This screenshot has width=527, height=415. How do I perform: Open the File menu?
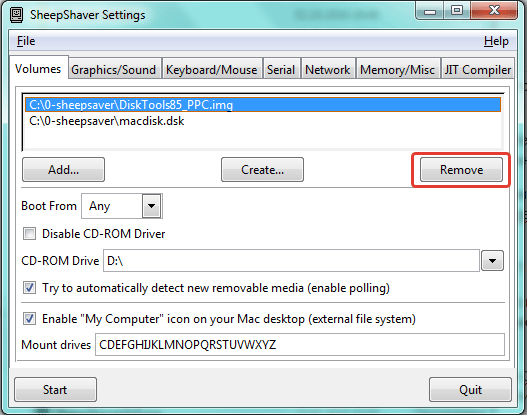[26, 41]
